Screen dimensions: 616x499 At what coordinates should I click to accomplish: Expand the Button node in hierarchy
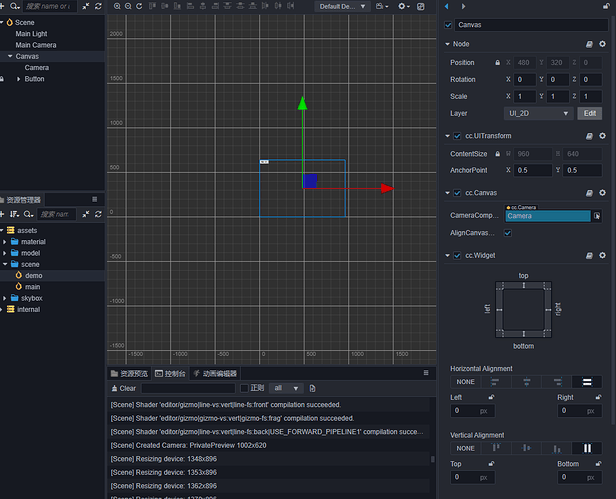[17, 79]
